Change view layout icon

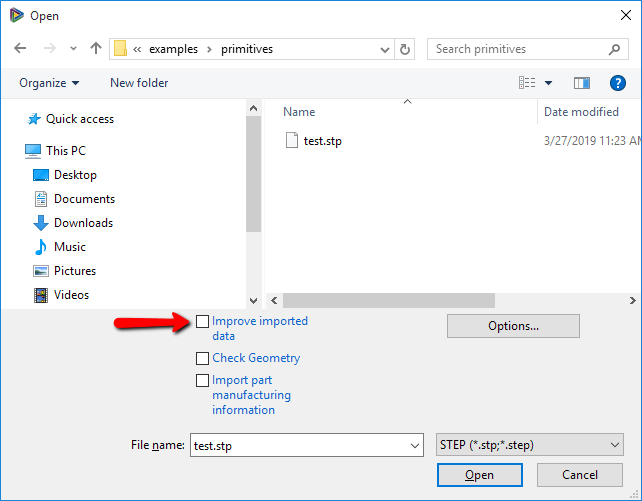(527, 83)
